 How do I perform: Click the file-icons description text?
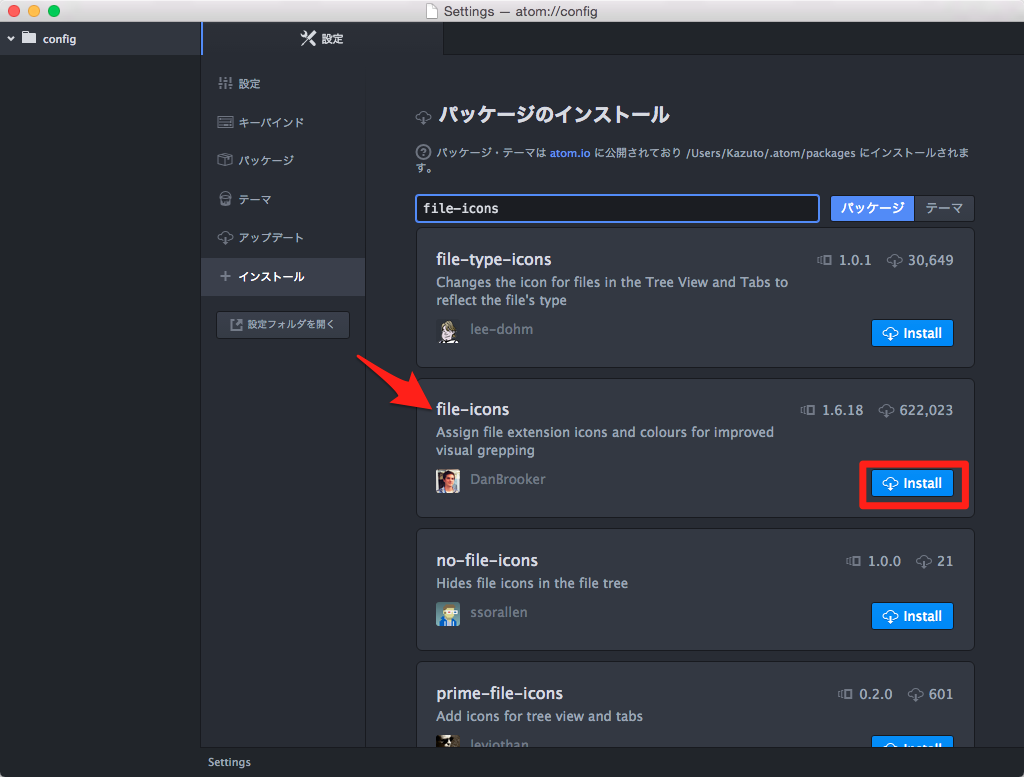[x=605, y=441]
